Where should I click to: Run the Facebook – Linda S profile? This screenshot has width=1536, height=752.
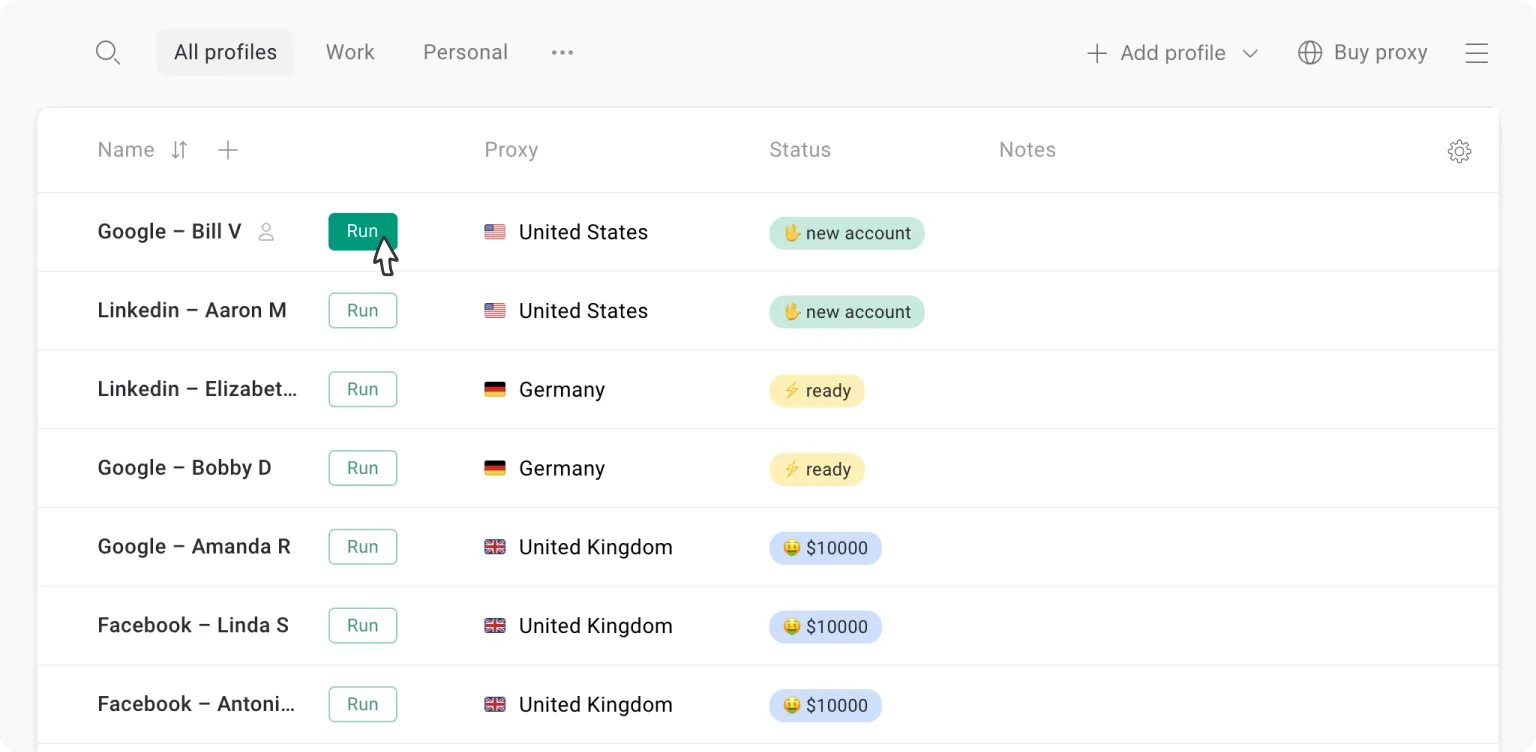point(363,626)
